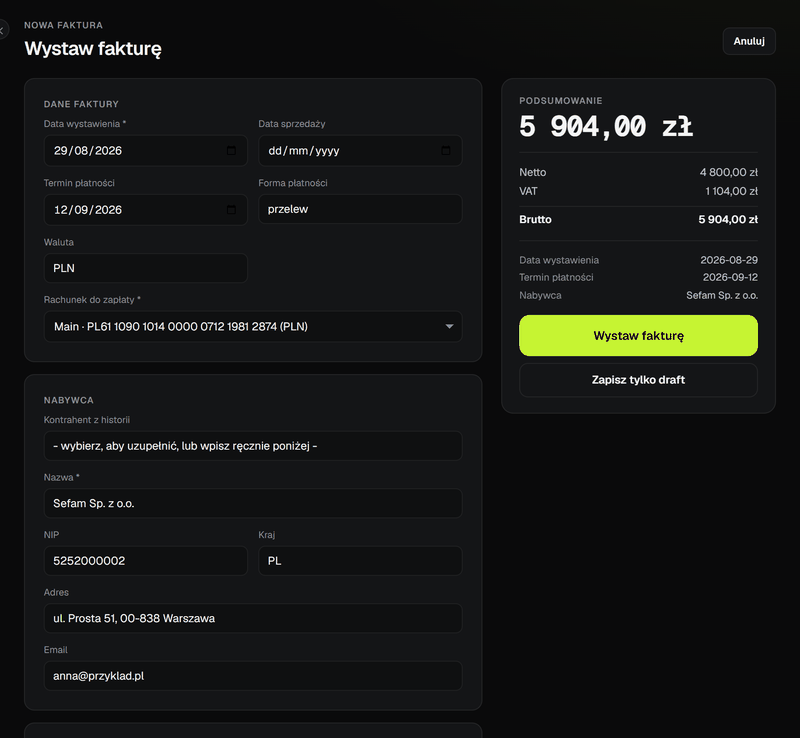This screenshot has height=738, width=800.
Task: Select summary Nabywca value Sefam Sp. z o.o.
Action: click(x=722, y=296)
